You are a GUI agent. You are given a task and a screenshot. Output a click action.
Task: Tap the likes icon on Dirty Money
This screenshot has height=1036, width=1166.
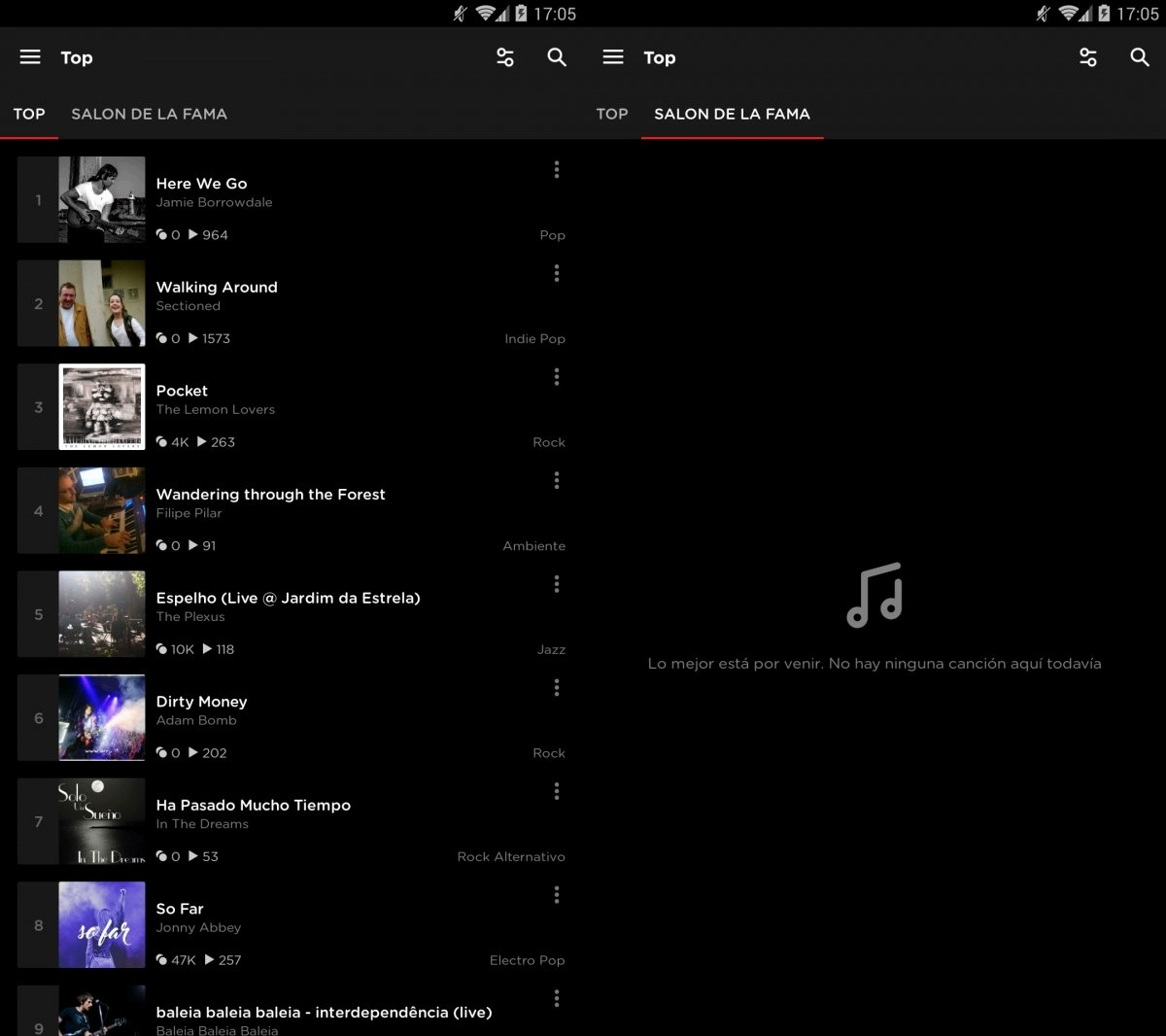(162, 753)
